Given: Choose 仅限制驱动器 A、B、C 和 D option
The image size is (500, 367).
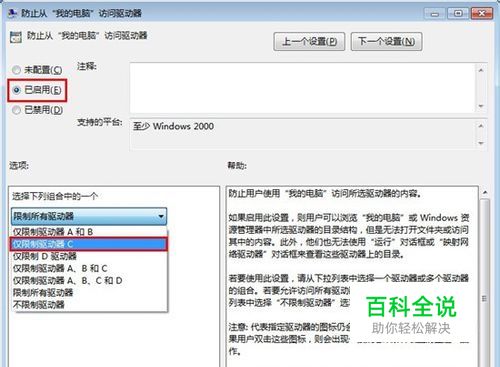Looking at the screenshot, I should [x=89, y=281].
